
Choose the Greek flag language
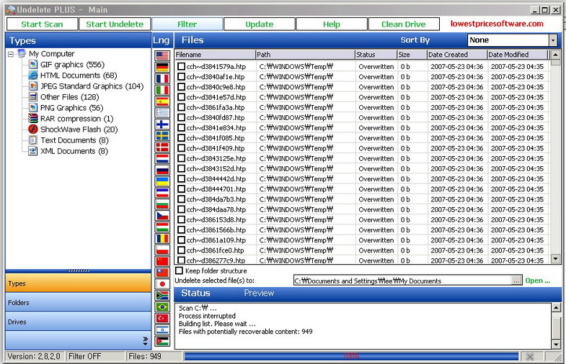click(x=162, y=113)
